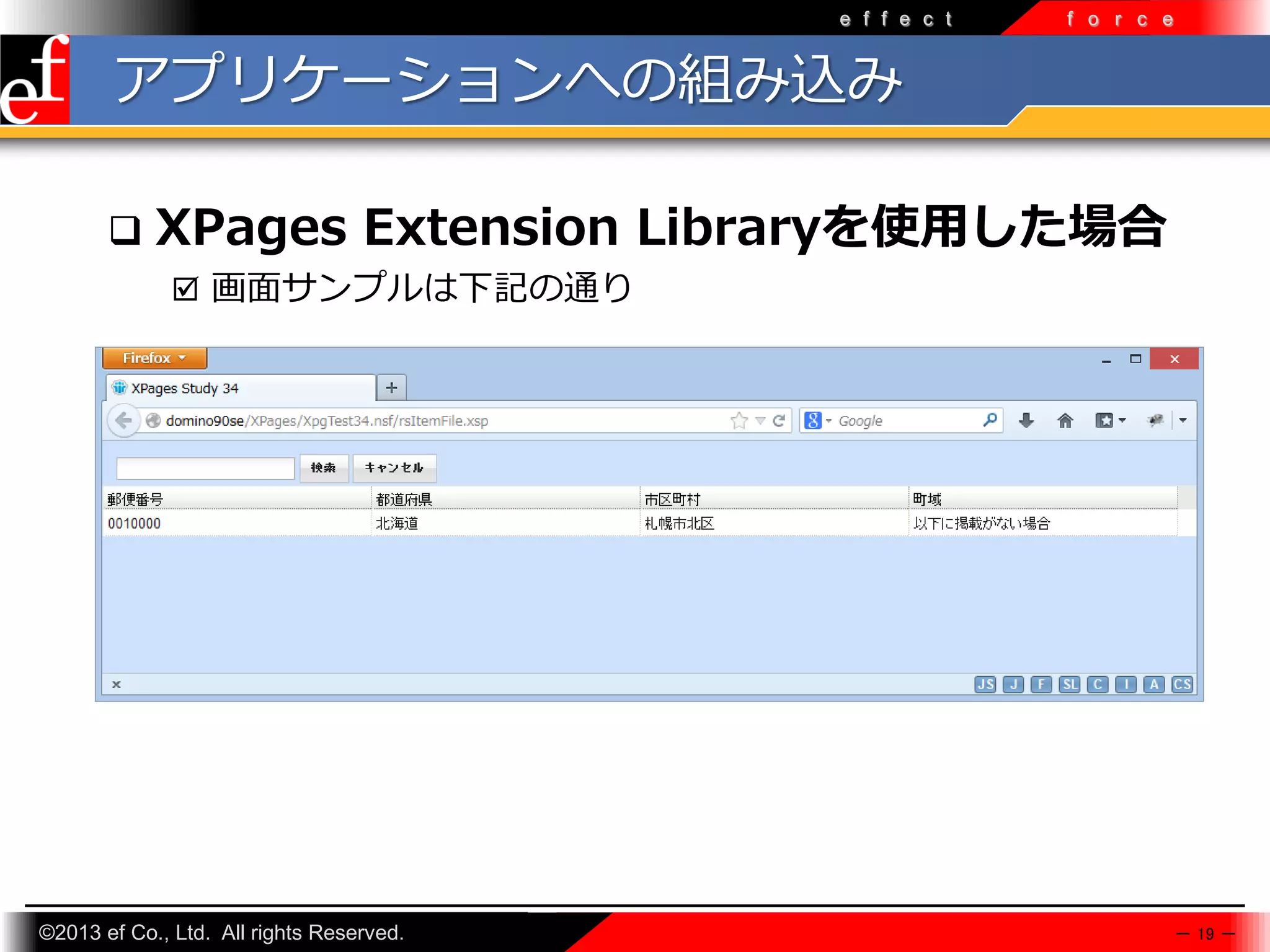Open the URL history dropdown arrow
The height and width of the screenshot is (952, 1270).
tap(760, 421)
